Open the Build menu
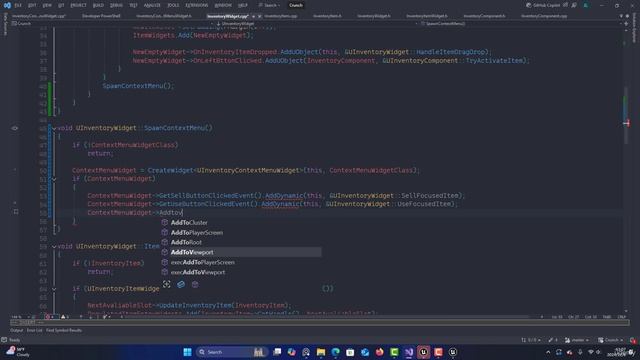Viewport: 640px width, 360px height. click(x=98, y=5)
